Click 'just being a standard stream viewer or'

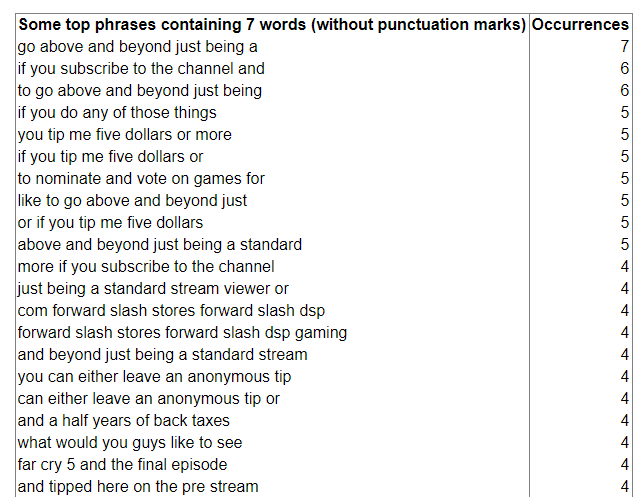[153, 288]
